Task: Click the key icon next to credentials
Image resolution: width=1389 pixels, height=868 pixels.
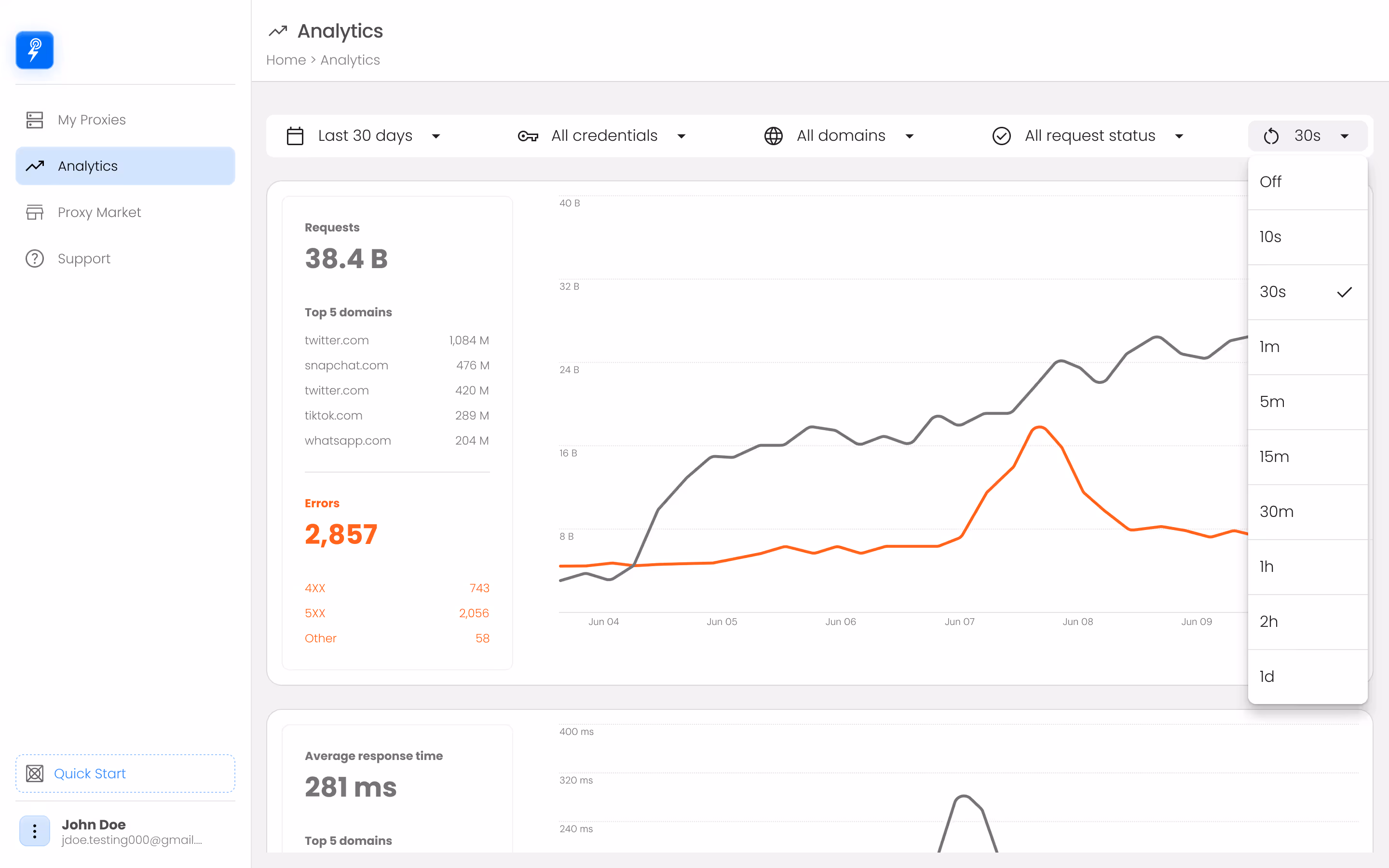Action: coord(528,136)
